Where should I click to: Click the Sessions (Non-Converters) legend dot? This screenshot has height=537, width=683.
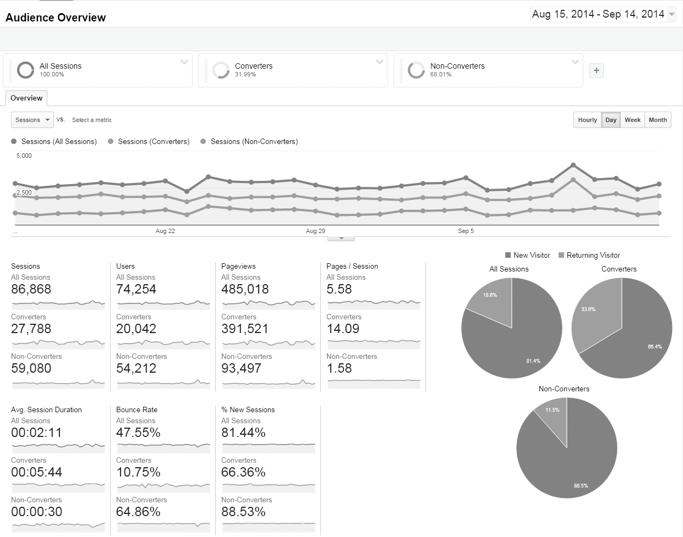(x=203, y=142)
